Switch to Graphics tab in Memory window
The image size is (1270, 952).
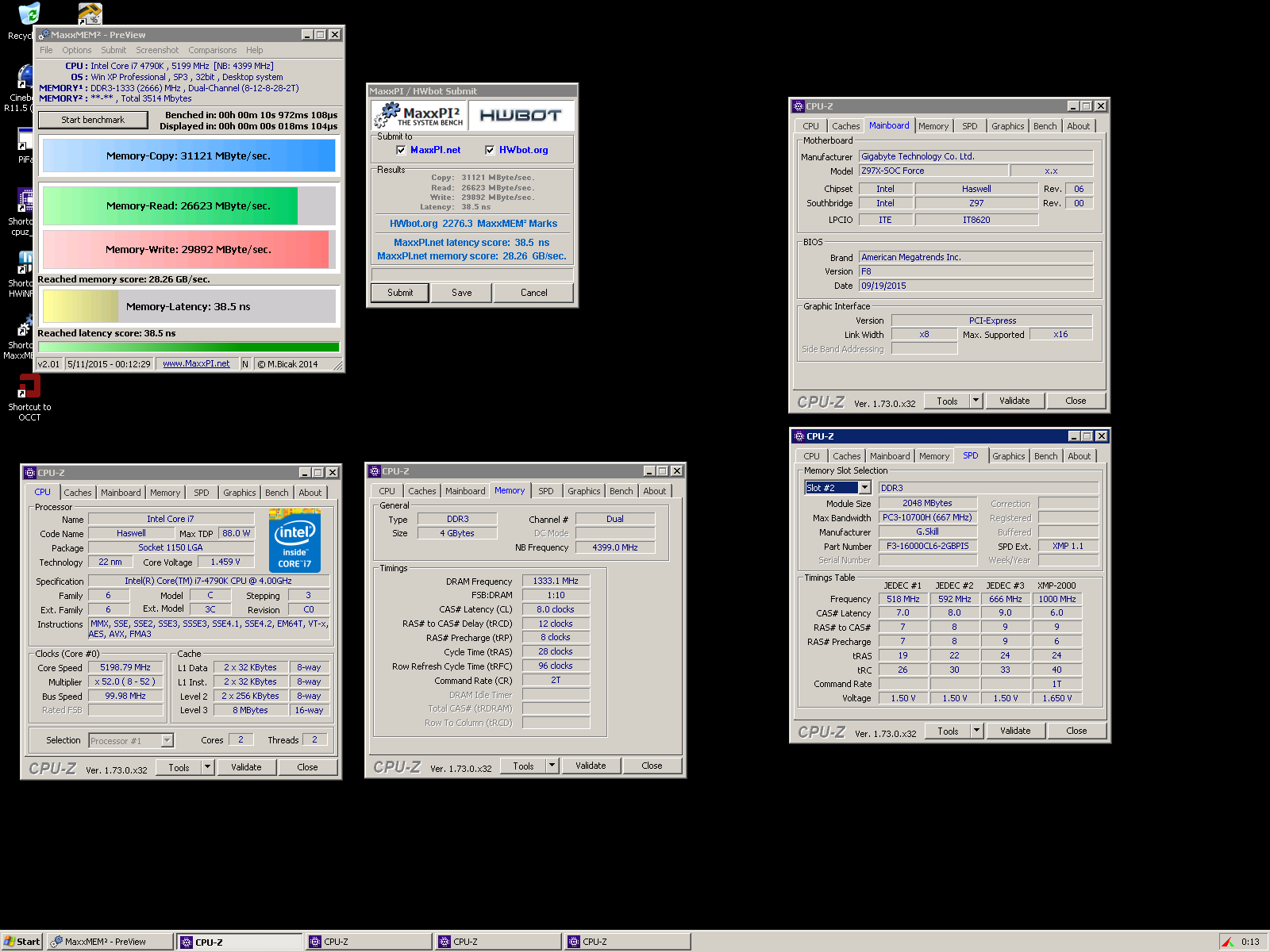pyautogui.click(x=584, y=491)
